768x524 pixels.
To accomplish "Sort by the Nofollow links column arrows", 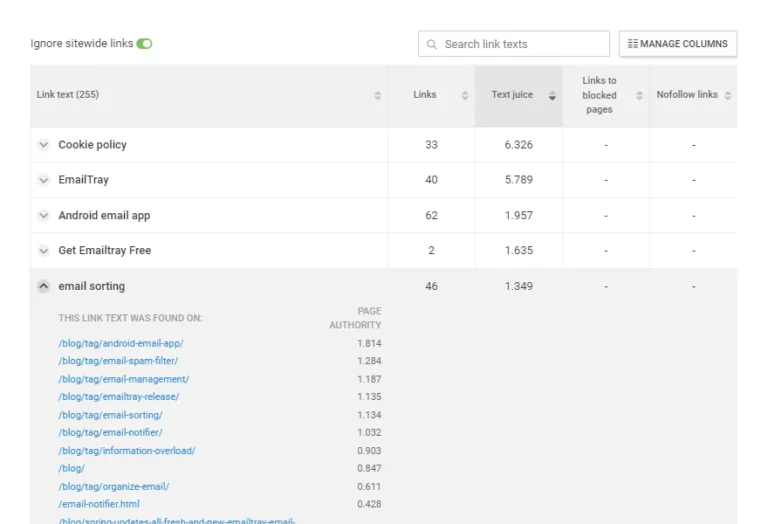I will (728, 95).
